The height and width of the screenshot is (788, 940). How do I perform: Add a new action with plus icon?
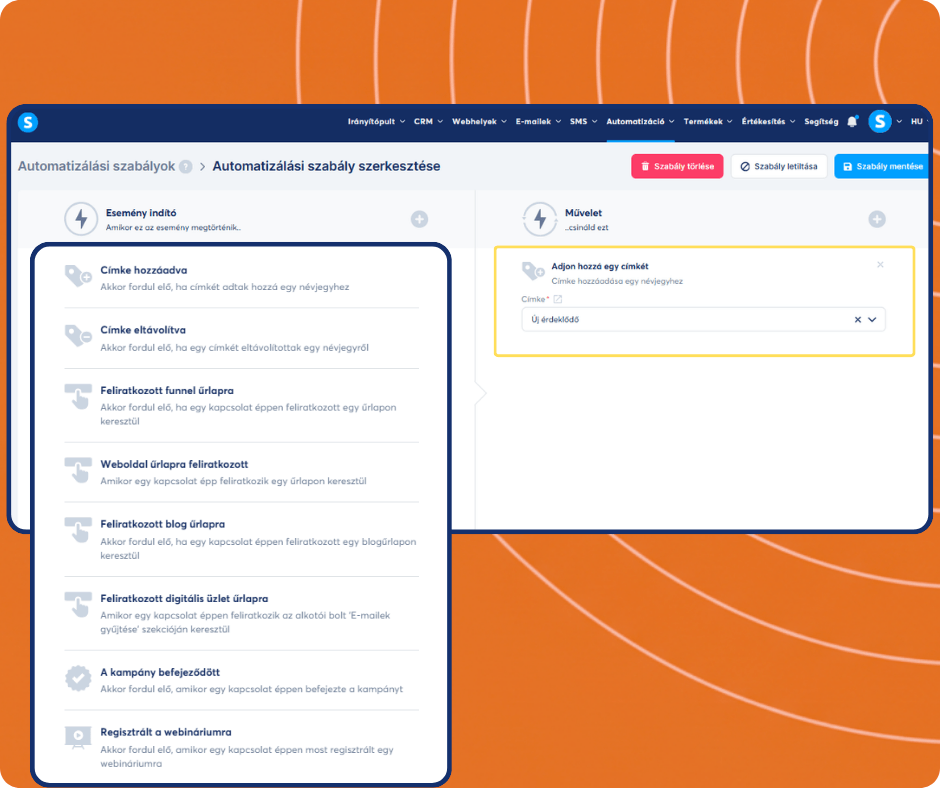point(877,219)
